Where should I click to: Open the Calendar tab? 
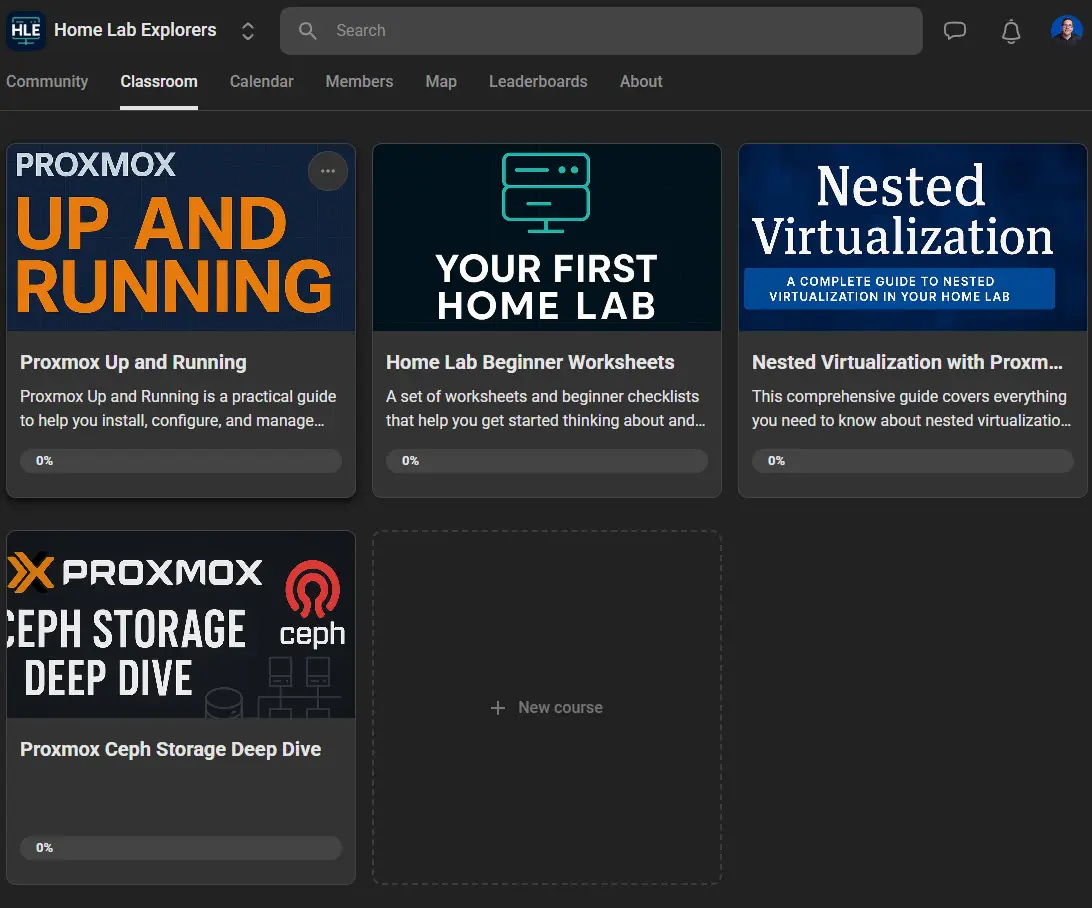[x=261, y=81]
